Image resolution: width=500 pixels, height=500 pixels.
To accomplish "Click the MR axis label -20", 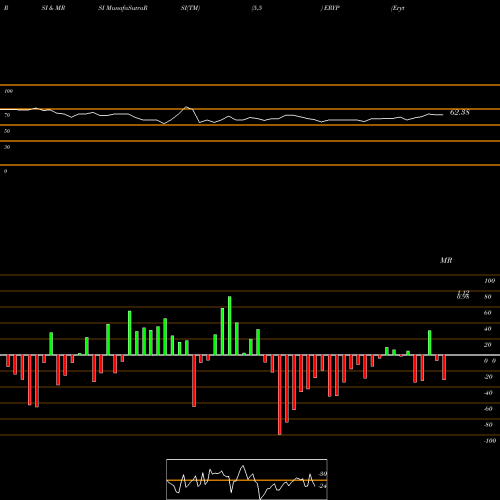I will point(488,377).
